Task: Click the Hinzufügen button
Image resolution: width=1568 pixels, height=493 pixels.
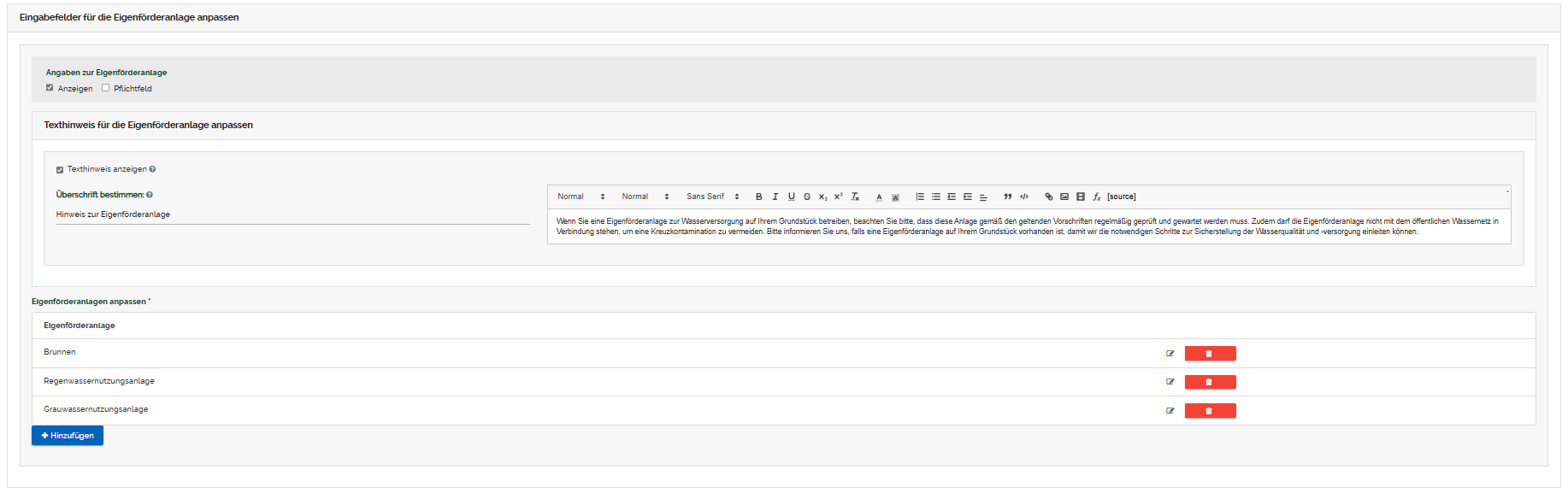Action: coord(68,436)
